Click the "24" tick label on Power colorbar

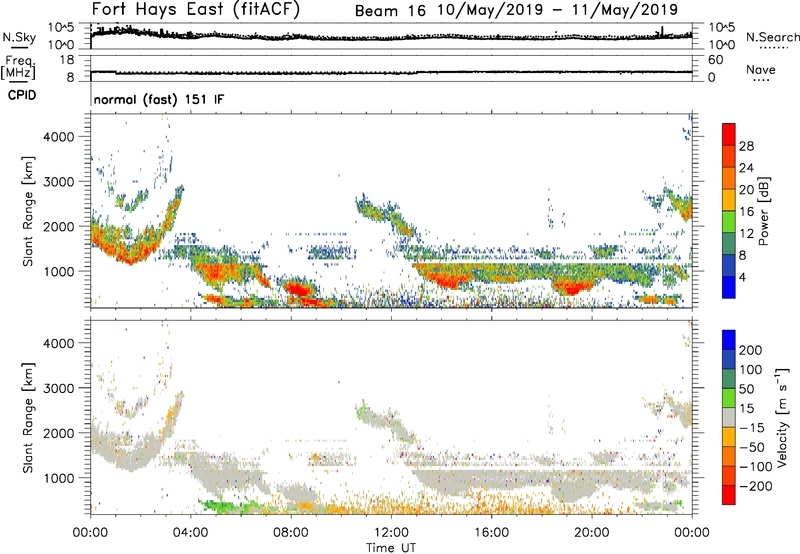746,168
